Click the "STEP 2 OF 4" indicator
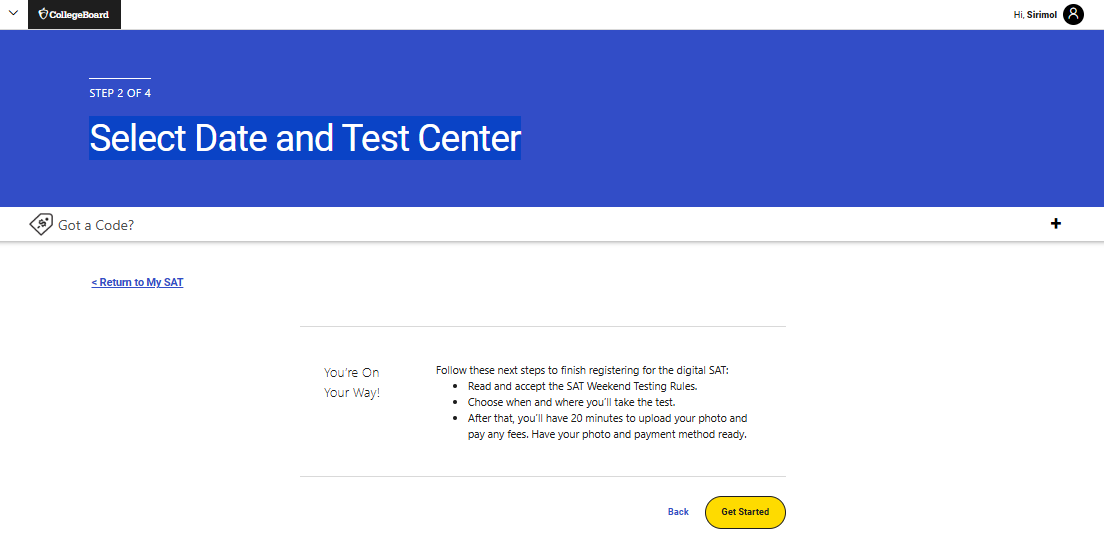Image resolution: width=1104 pixels, height=544 pixels. click(120, 94)
